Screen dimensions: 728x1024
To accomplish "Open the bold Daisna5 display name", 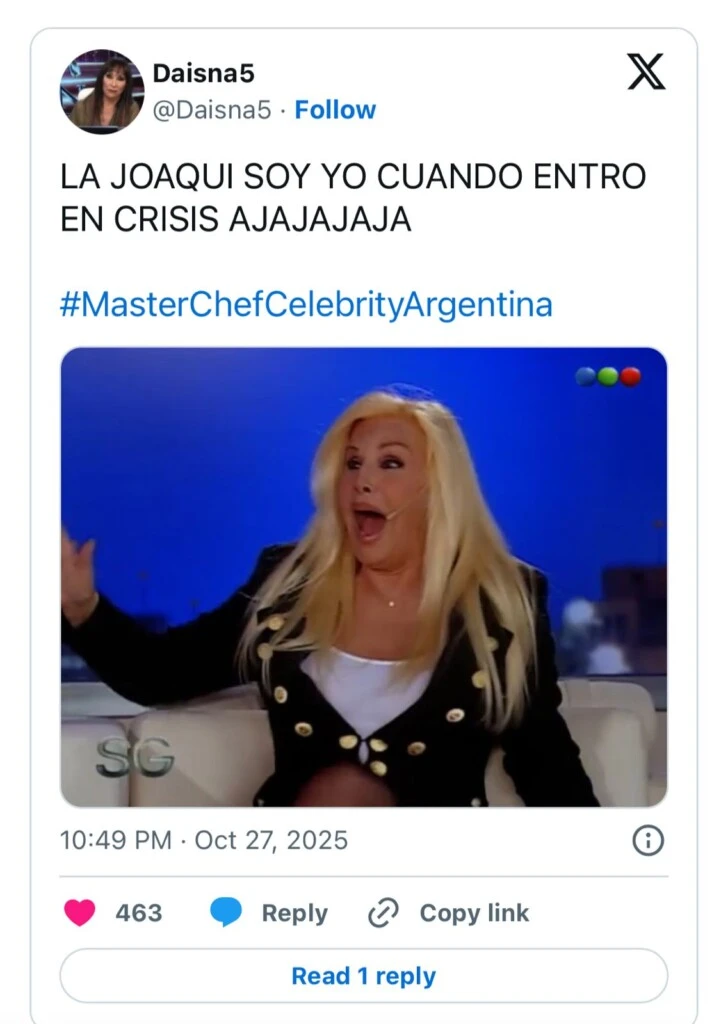I will click(x=203, y=73).
